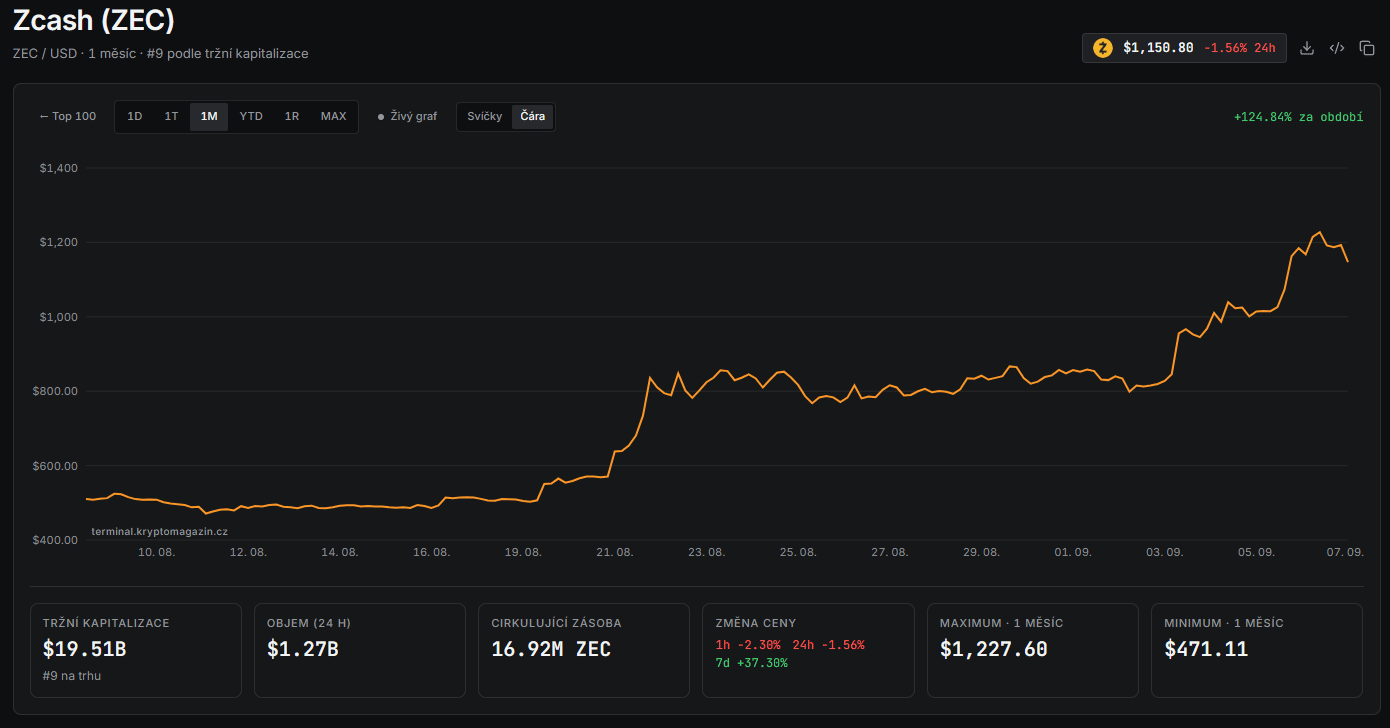Click the Zcash coin logo badge

(x=1103, y=48)
